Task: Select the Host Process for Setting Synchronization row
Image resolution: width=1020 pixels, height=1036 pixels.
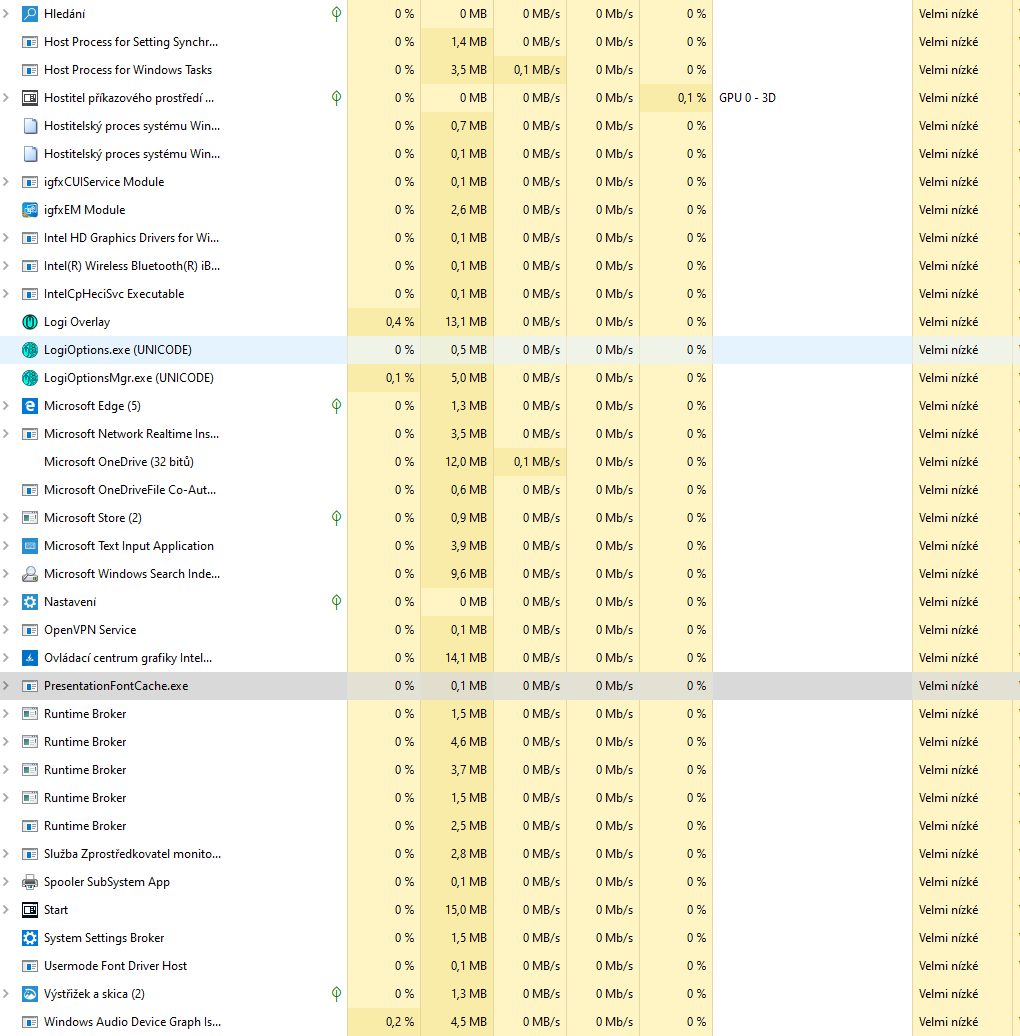Action: [510, 42]
